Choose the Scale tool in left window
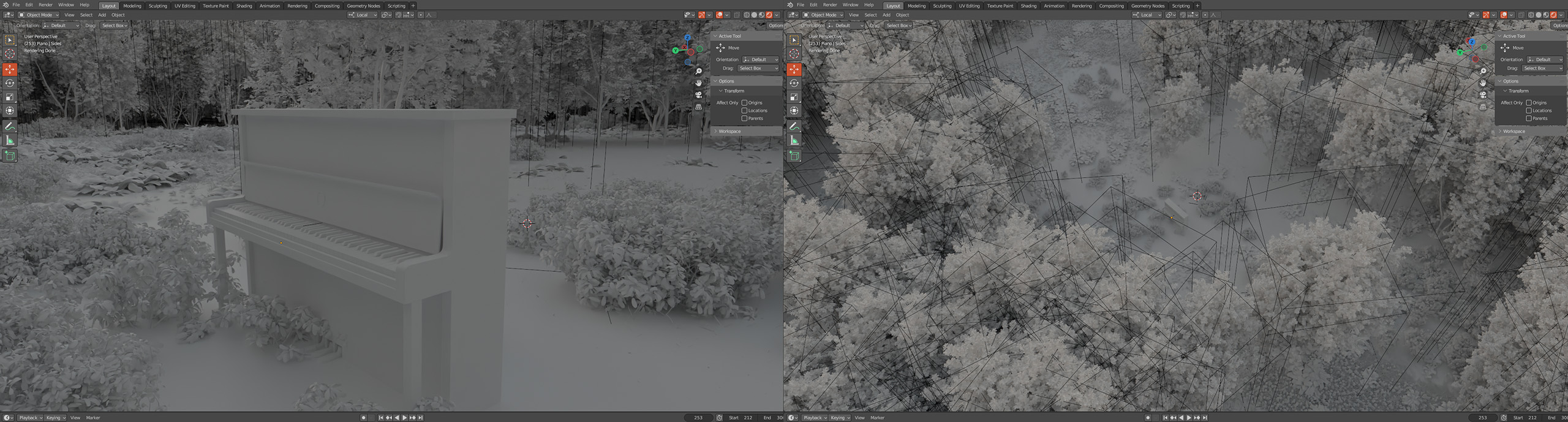This screenshot has height=422, width=1568. (10, 97)
